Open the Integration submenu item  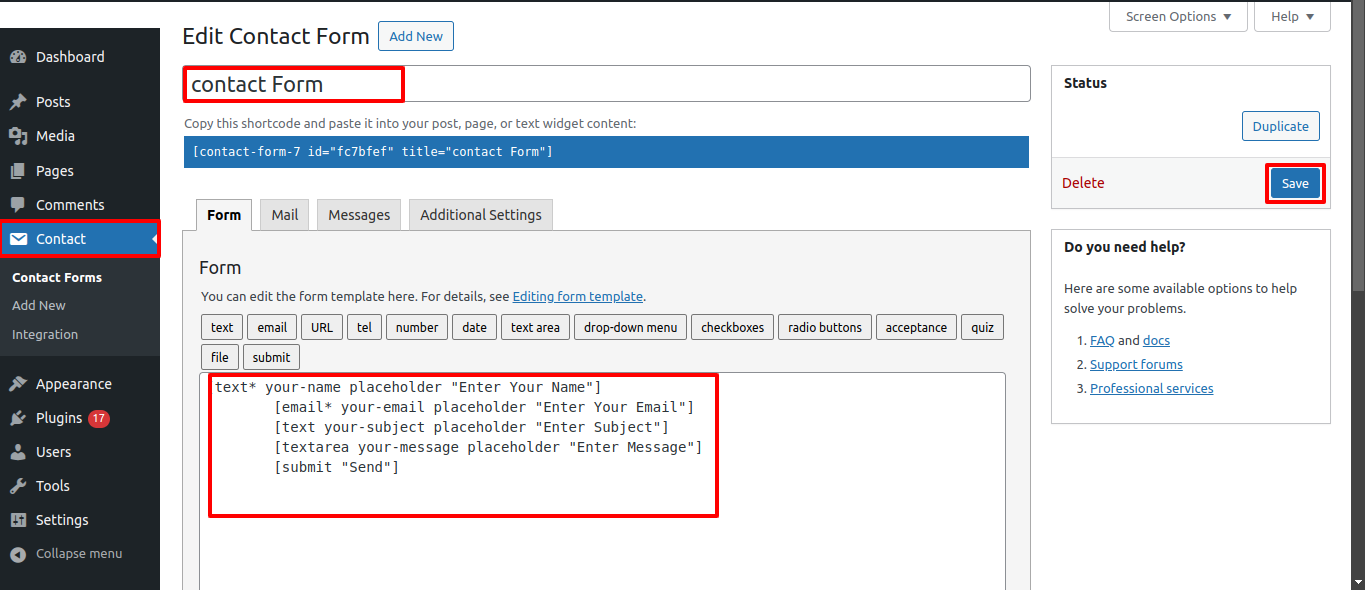[x=45, y=335]
